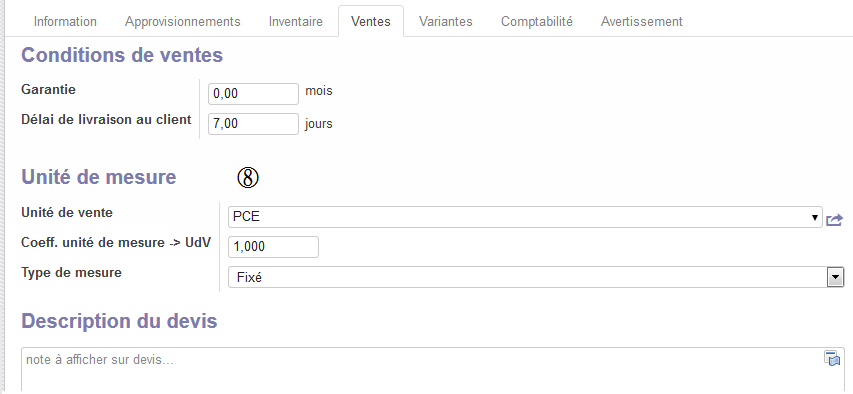853x394 pixels.
Task: Open the Approvisionnements tab
Action: (183, 21)
